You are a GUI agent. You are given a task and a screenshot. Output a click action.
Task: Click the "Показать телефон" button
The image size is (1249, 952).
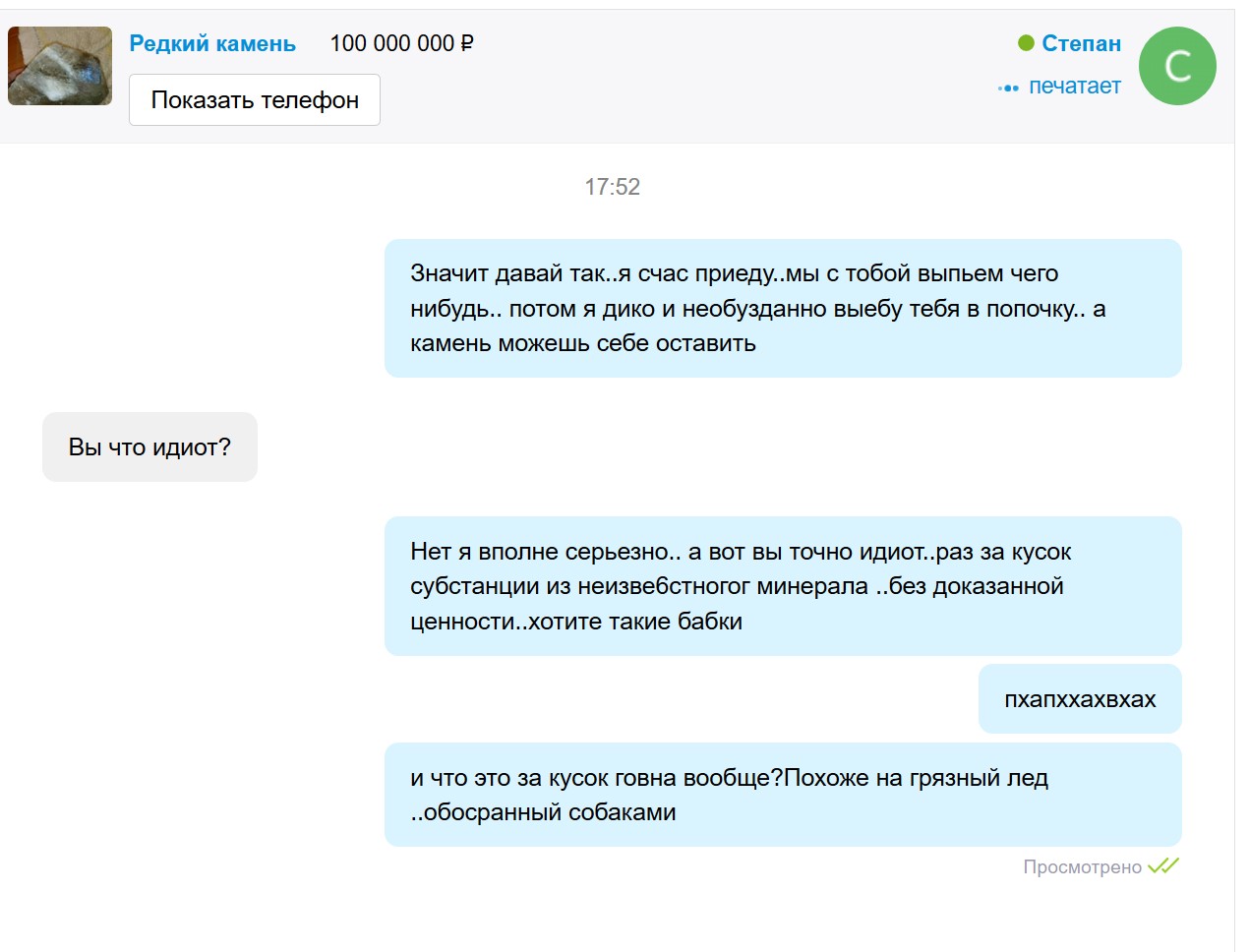pos(255,100)
